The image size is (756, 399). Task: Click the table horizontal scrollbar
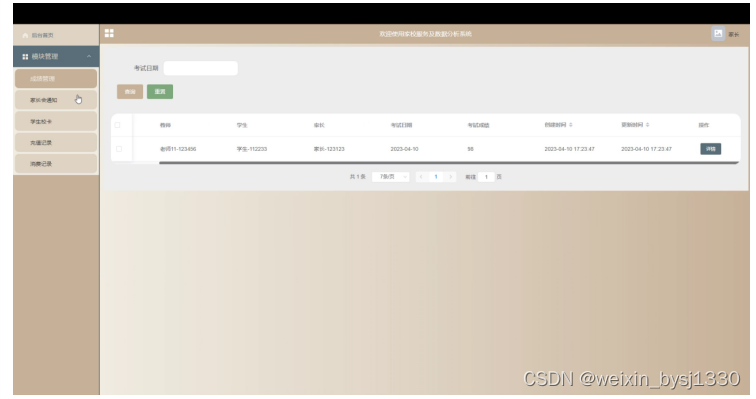[449, 163]
